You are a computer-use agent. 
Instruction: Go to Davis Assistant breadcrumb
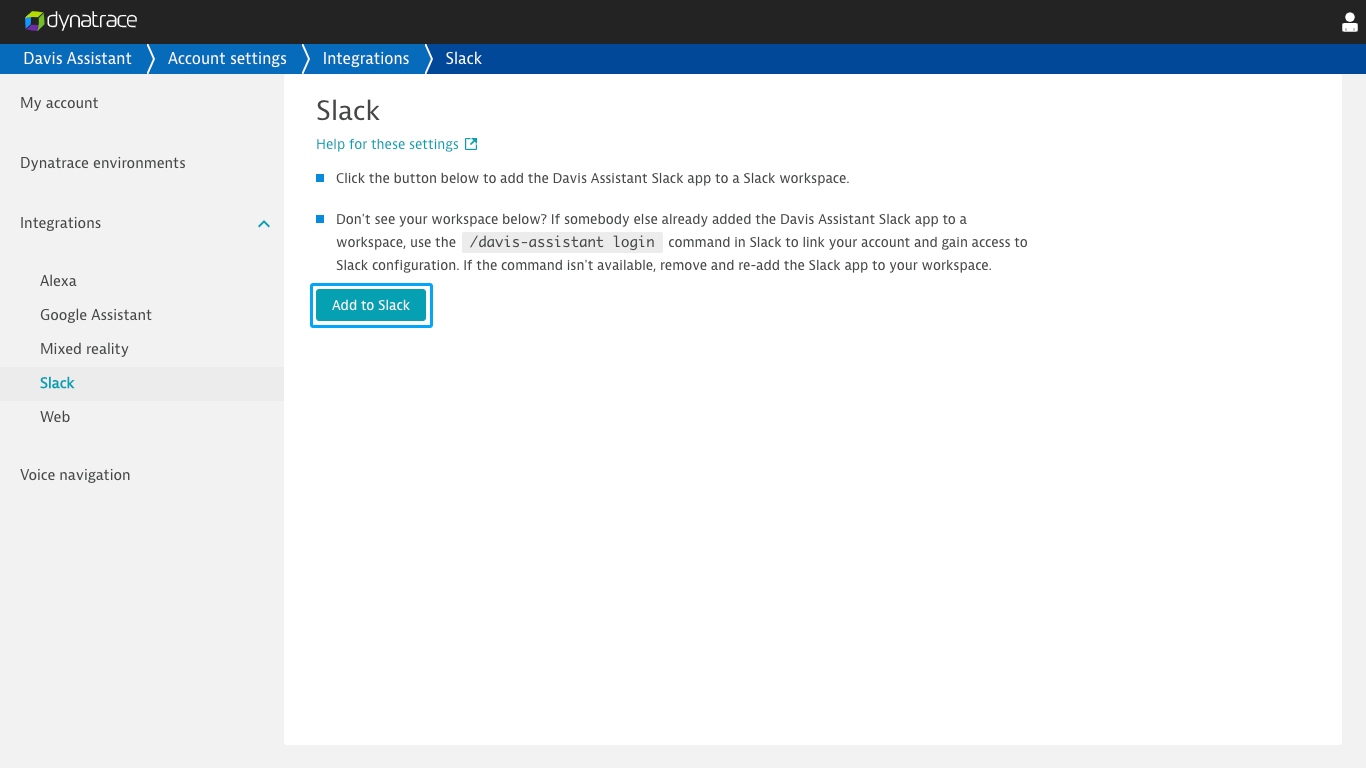[77, 58]
